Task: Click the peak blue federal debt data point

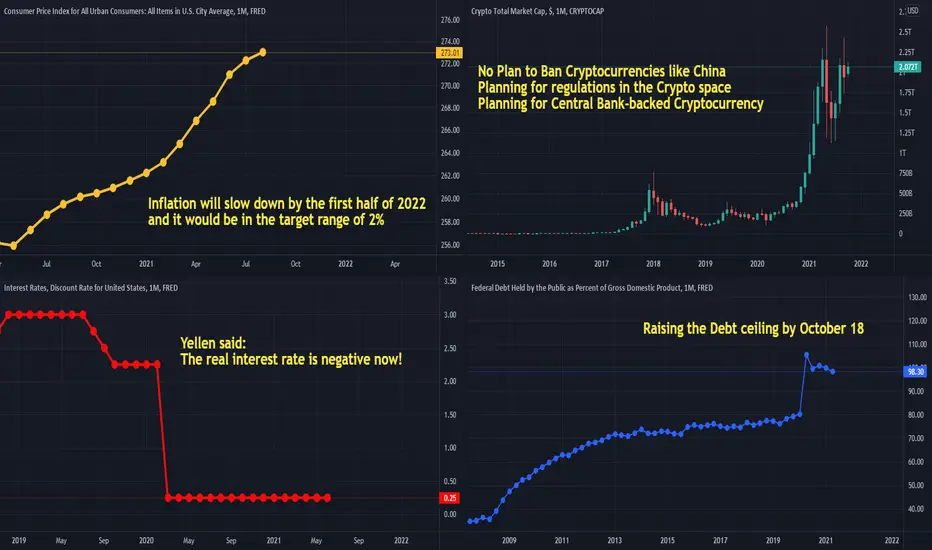Action: point(807,355)
